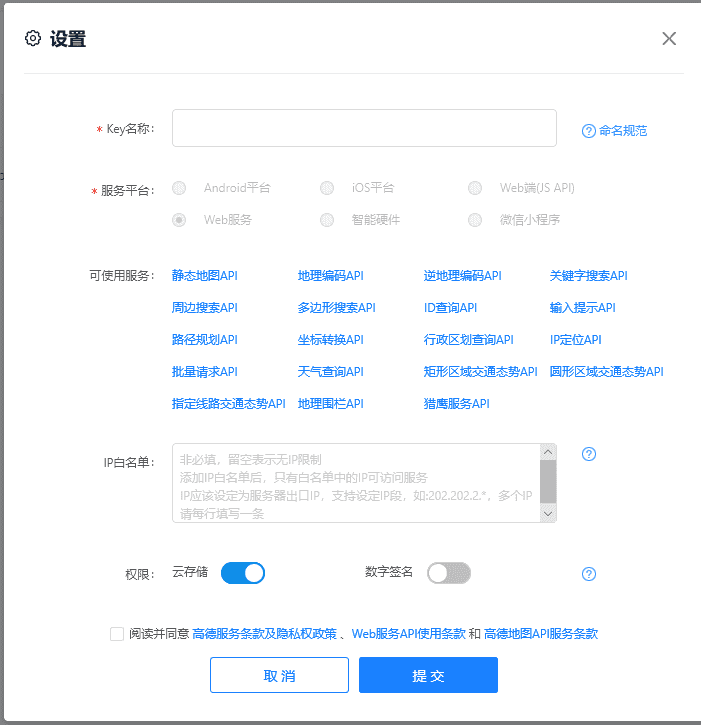Click the IP白名单 scrollbar up arrow
Screen dimensions: 701x725
point(548,452)
